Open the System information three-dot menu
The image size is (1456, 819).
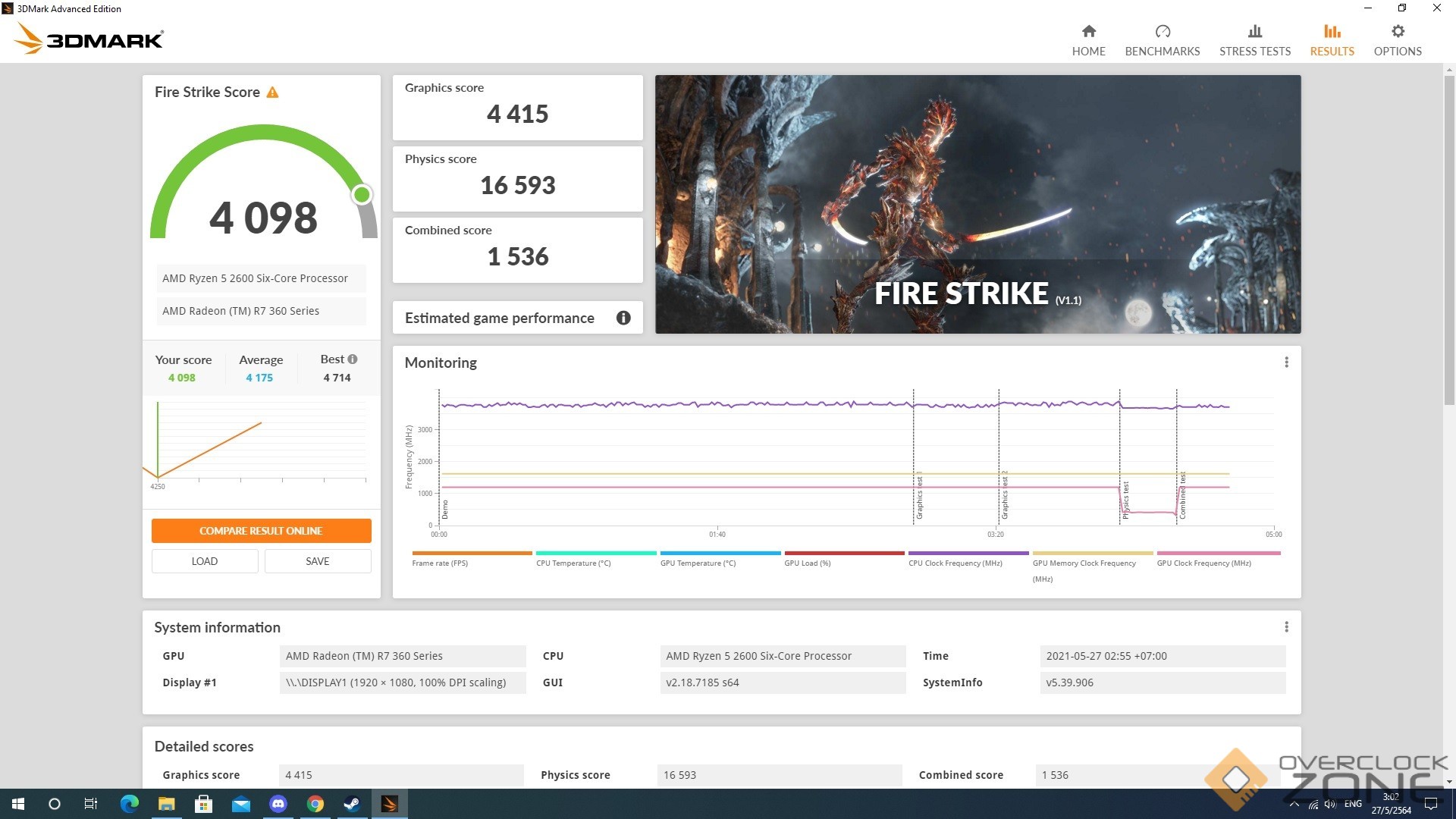tap(1286, 627)
